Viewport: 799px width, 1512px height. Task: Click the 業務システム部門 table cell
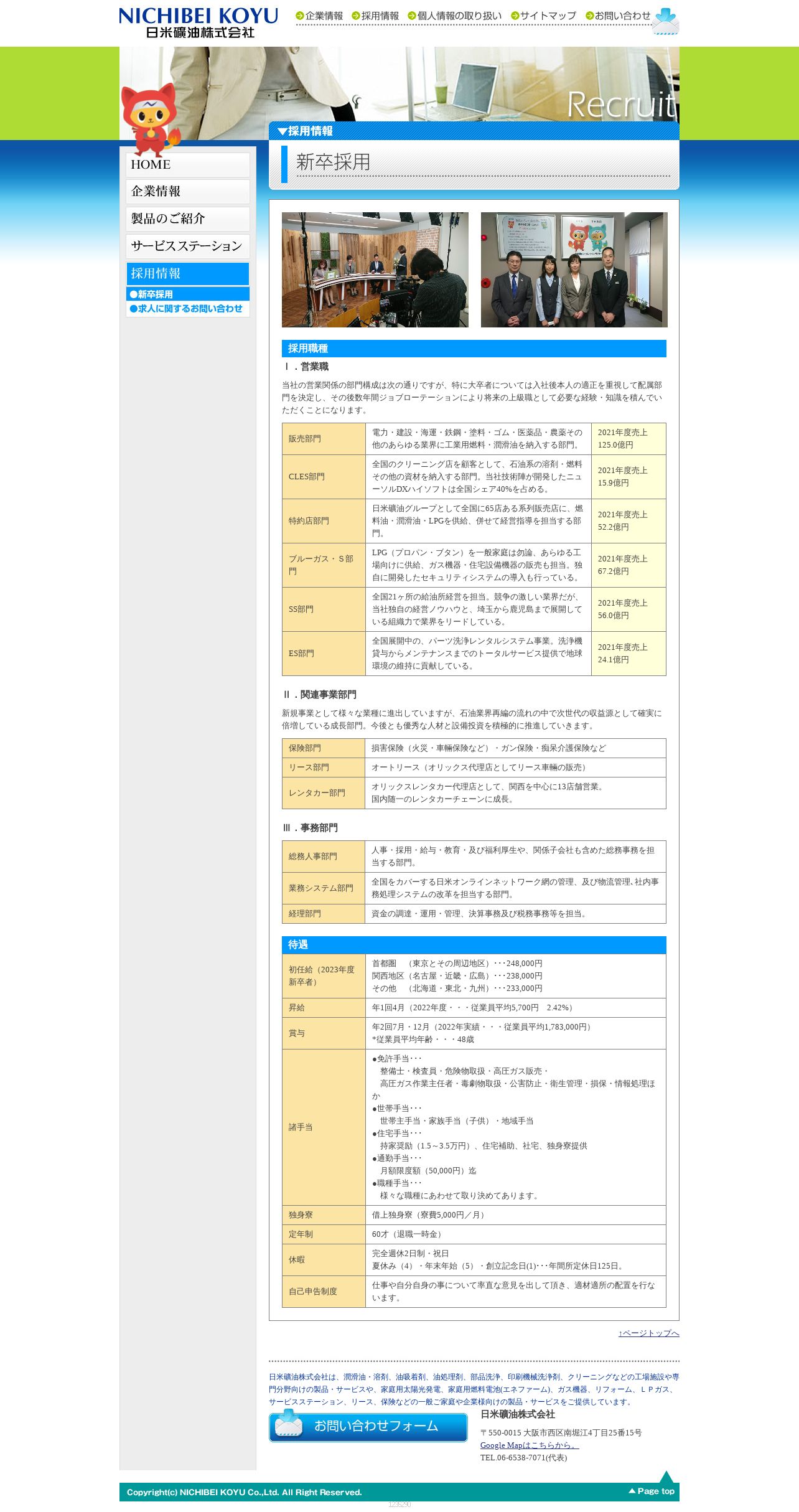(x=324, y=888)
